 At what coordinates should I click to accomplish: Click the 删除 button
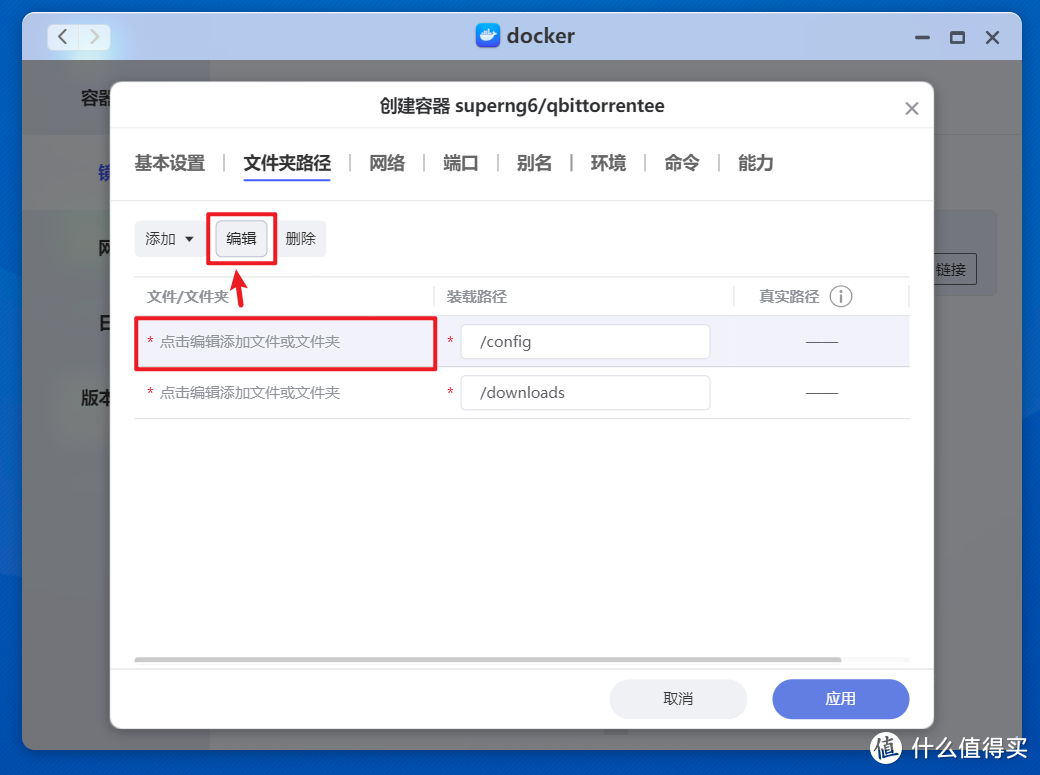coord(300,238)
